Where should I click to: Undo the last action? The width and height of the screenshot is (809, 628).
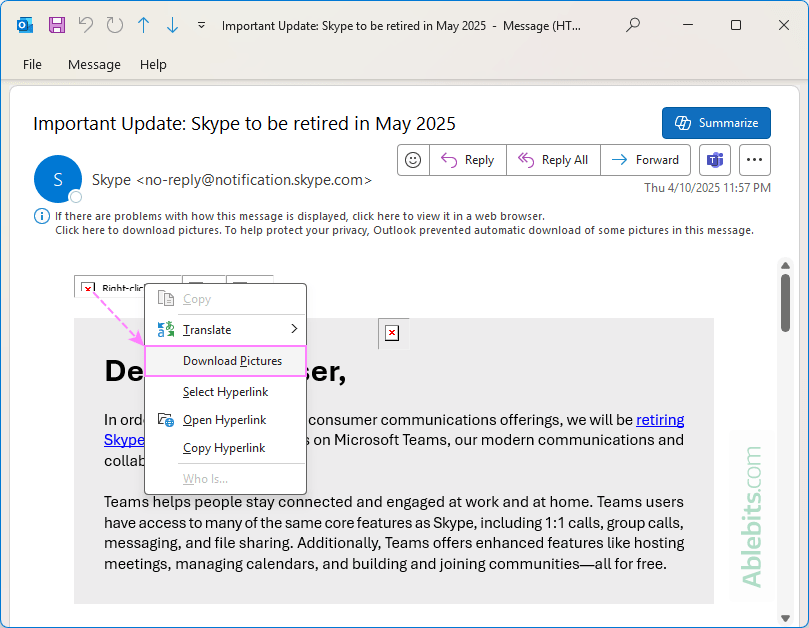[86, 25]
